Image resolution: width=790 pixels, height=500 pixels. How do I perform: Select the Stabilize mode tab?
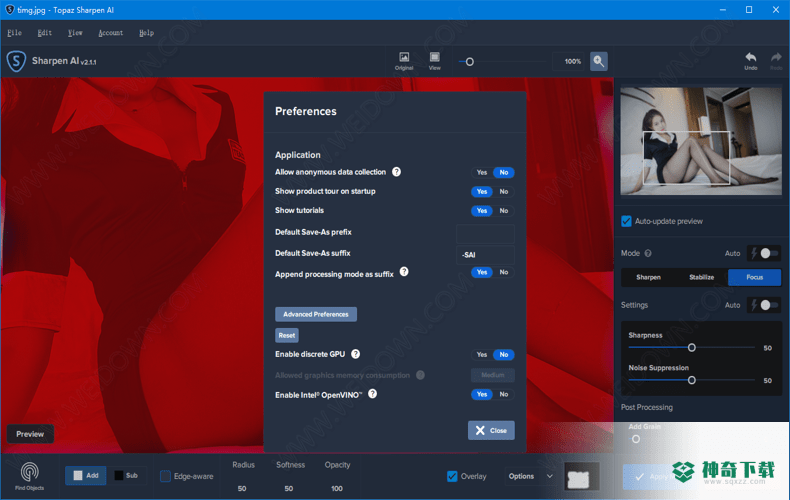click(701, 277)
